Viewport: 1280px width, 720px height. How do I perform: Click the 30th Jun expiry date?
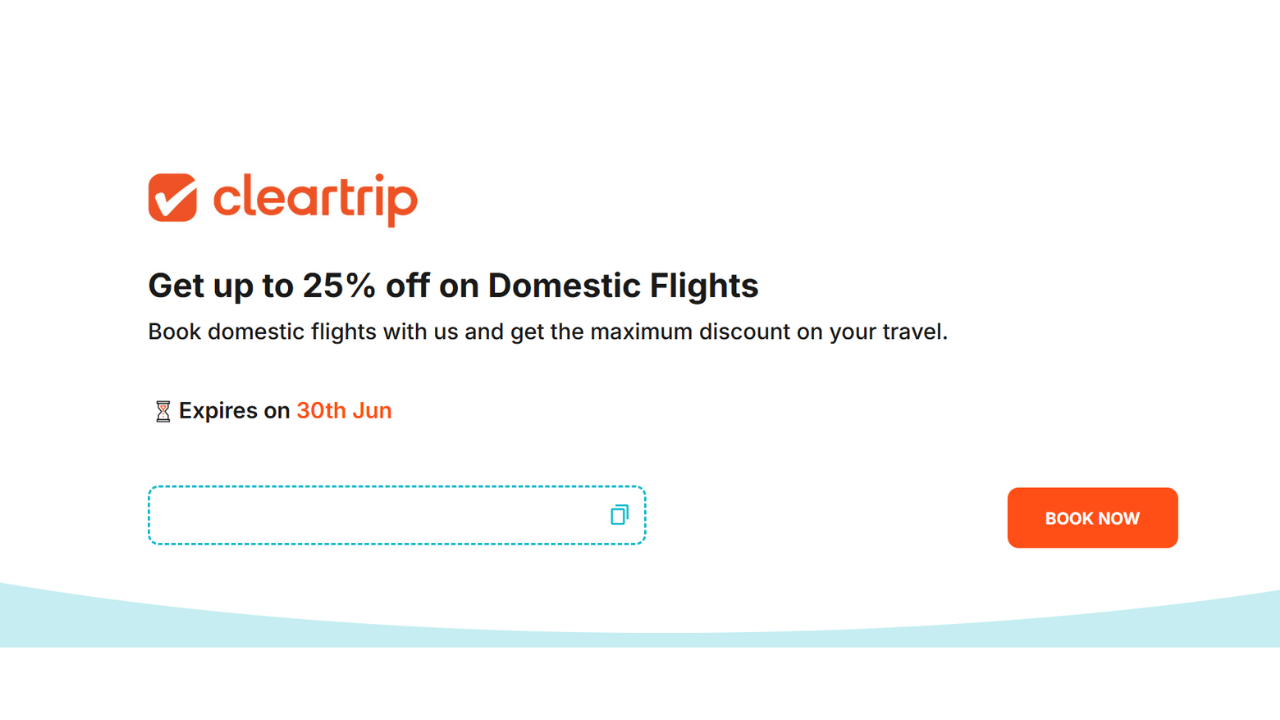[344, 411]
